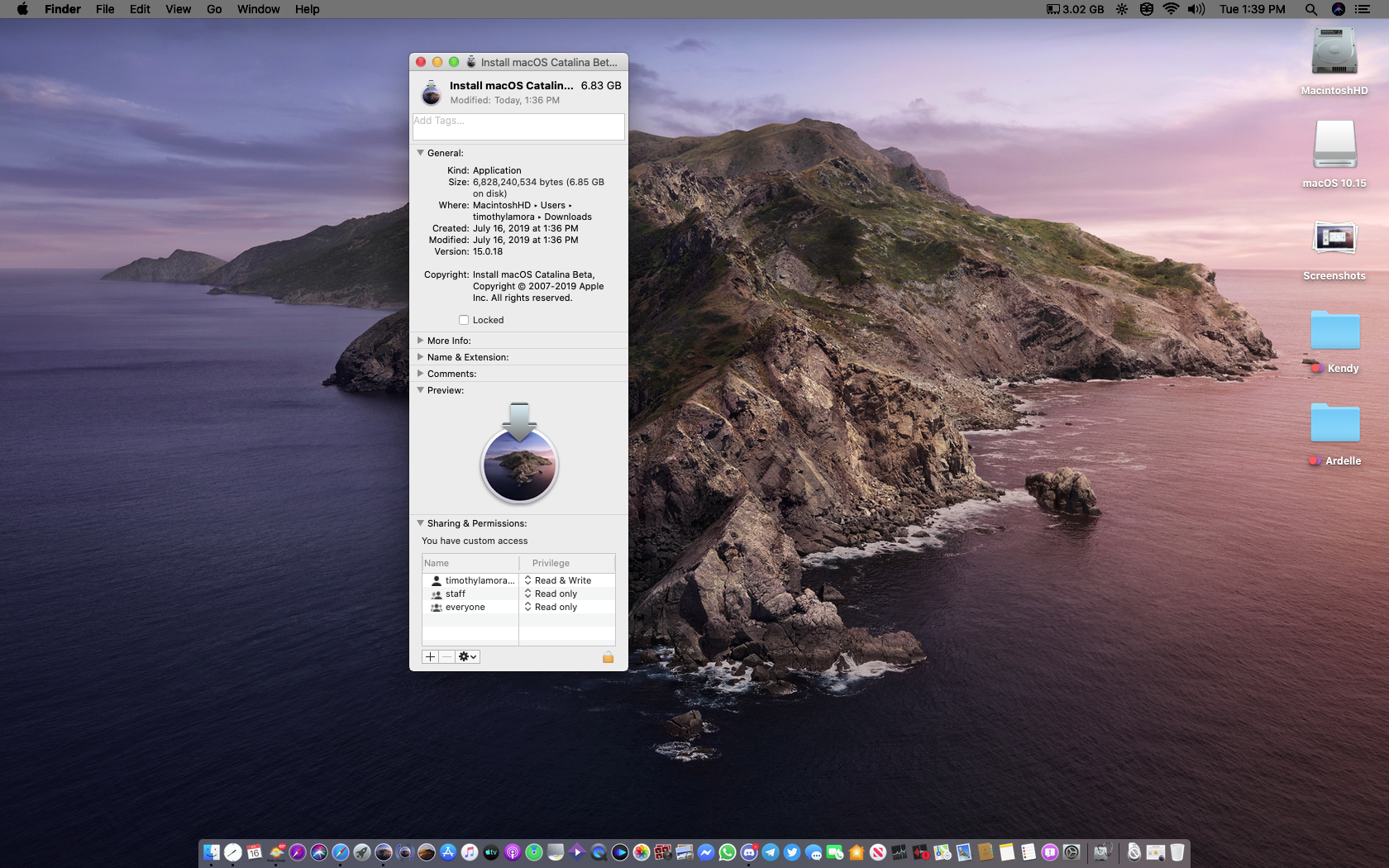
Task: Open Apple TV from the Dock
Action: [491, 852]
